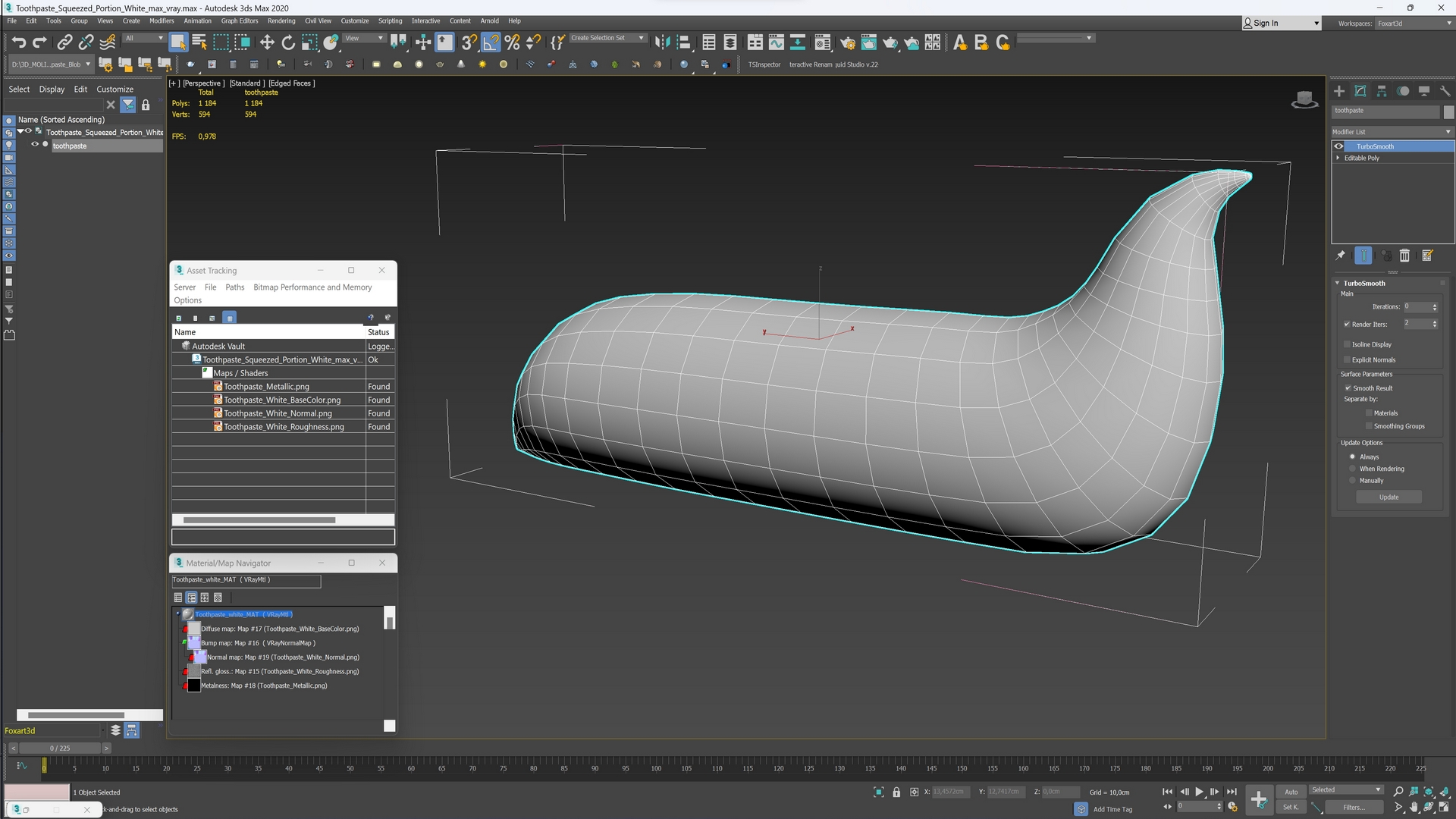Click the Set K. button
The height and width of the screenshot is (819, 1456).
tap(1291, 808)
